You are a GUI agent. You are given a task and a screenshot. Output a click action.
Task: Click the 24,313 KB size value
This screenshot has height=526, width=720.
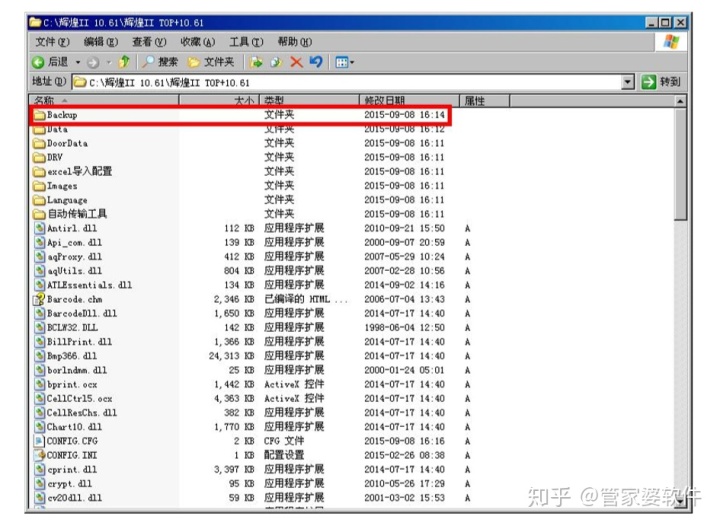point(231,356)
